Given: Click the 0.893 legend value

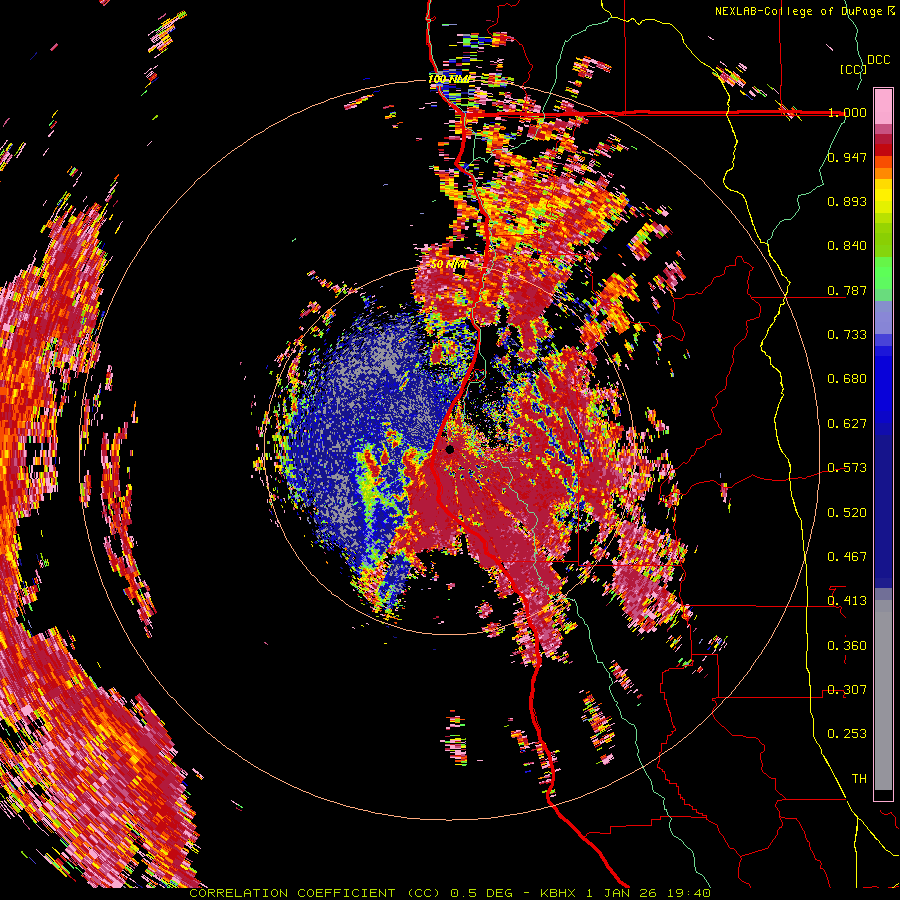Looking at the screenshot, I should (847, 201).
